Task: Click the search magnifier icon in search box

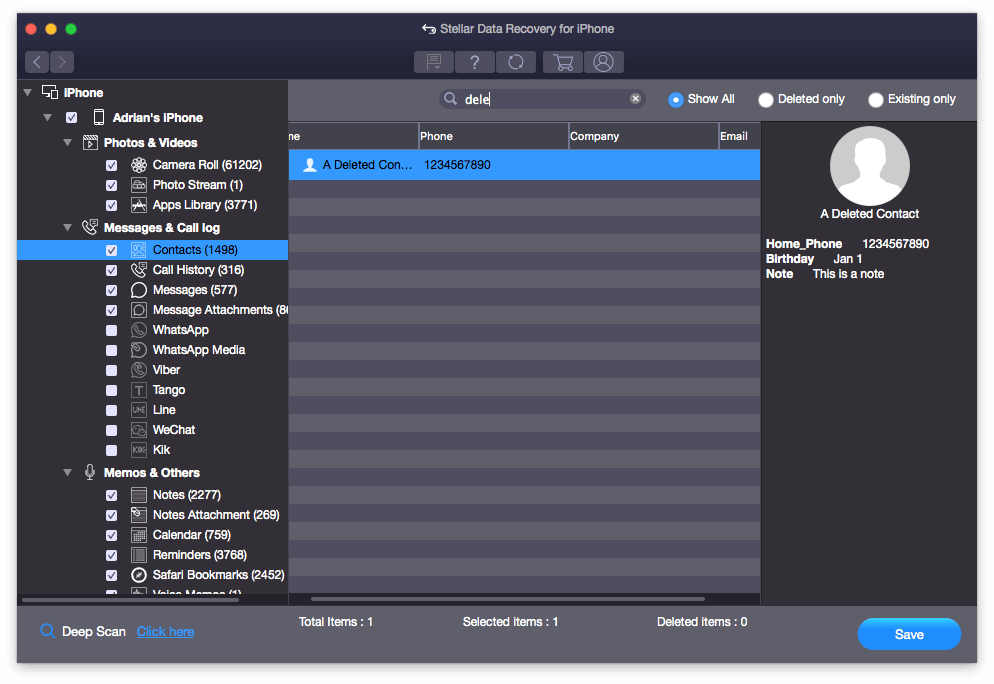Action: click(450, 98)
